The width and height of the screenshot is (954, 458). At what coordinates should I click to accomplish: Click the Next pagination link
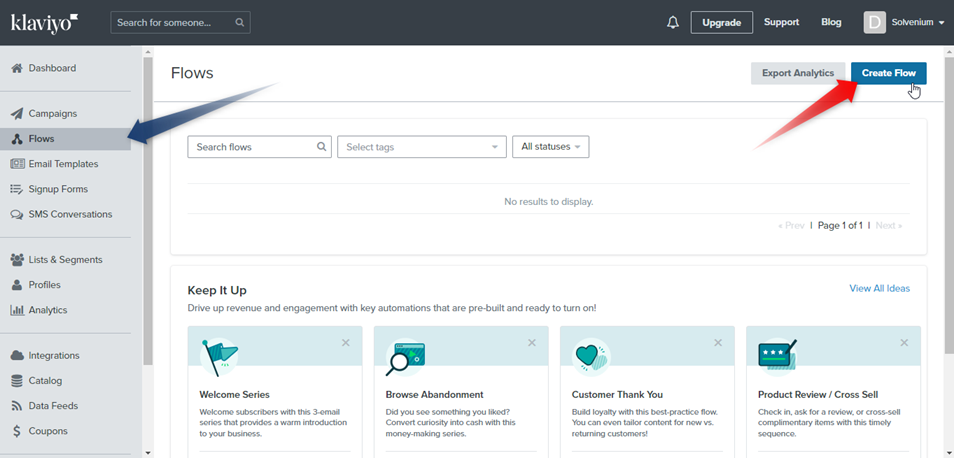click(889, 226)
